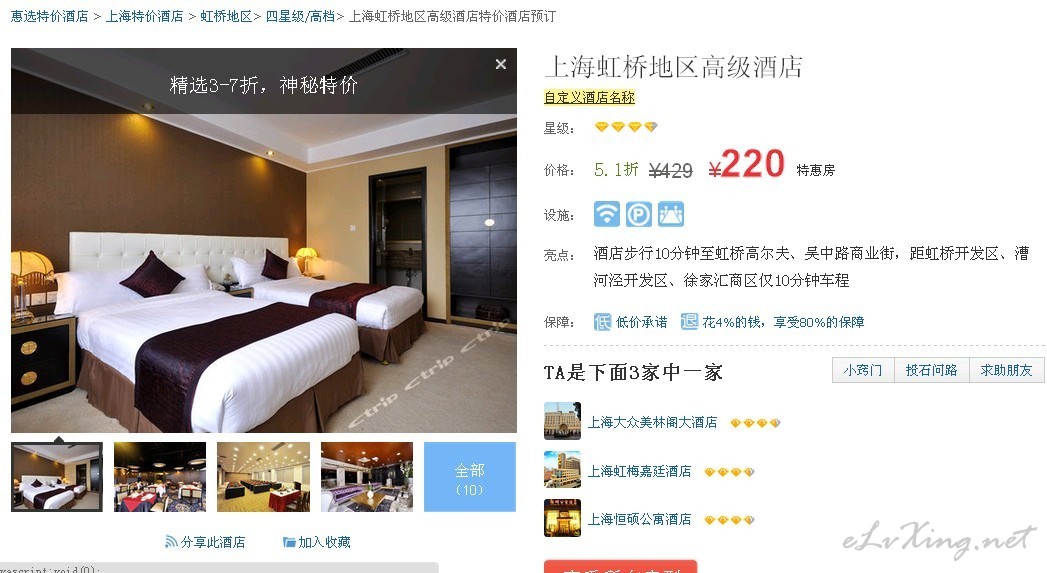1047x573 pixels.
Task: Go to 虹桥地区 breadcrumb link
Action: 226,16
